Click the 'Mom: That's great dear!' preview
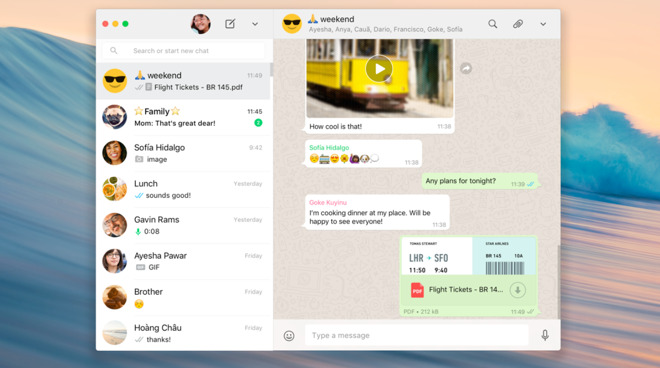Screen dimensions: 660x368 [x=175, y=123]
